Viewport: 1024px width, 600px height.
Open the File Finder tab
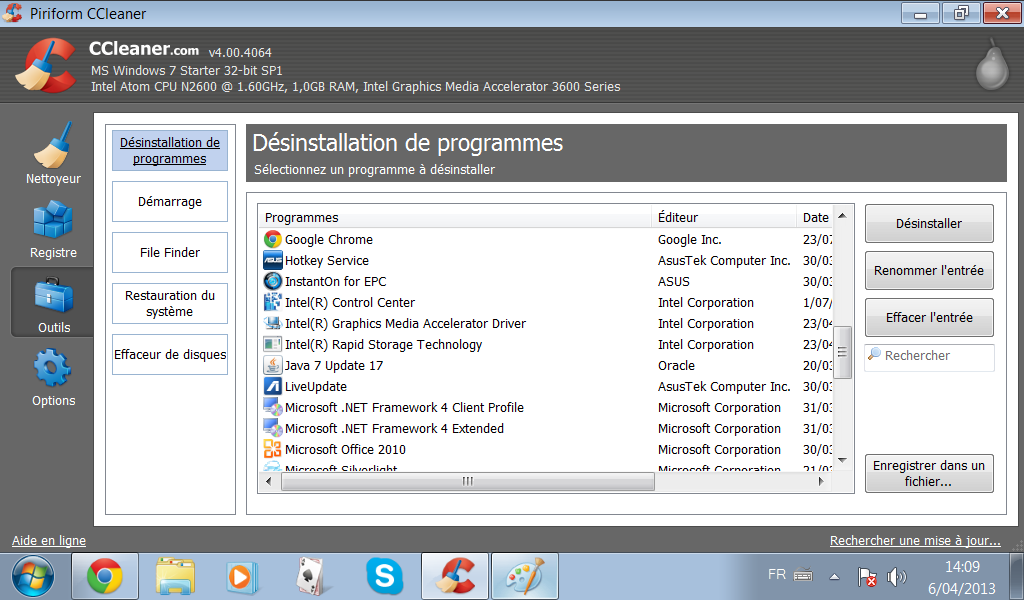(x=170, y=252)
